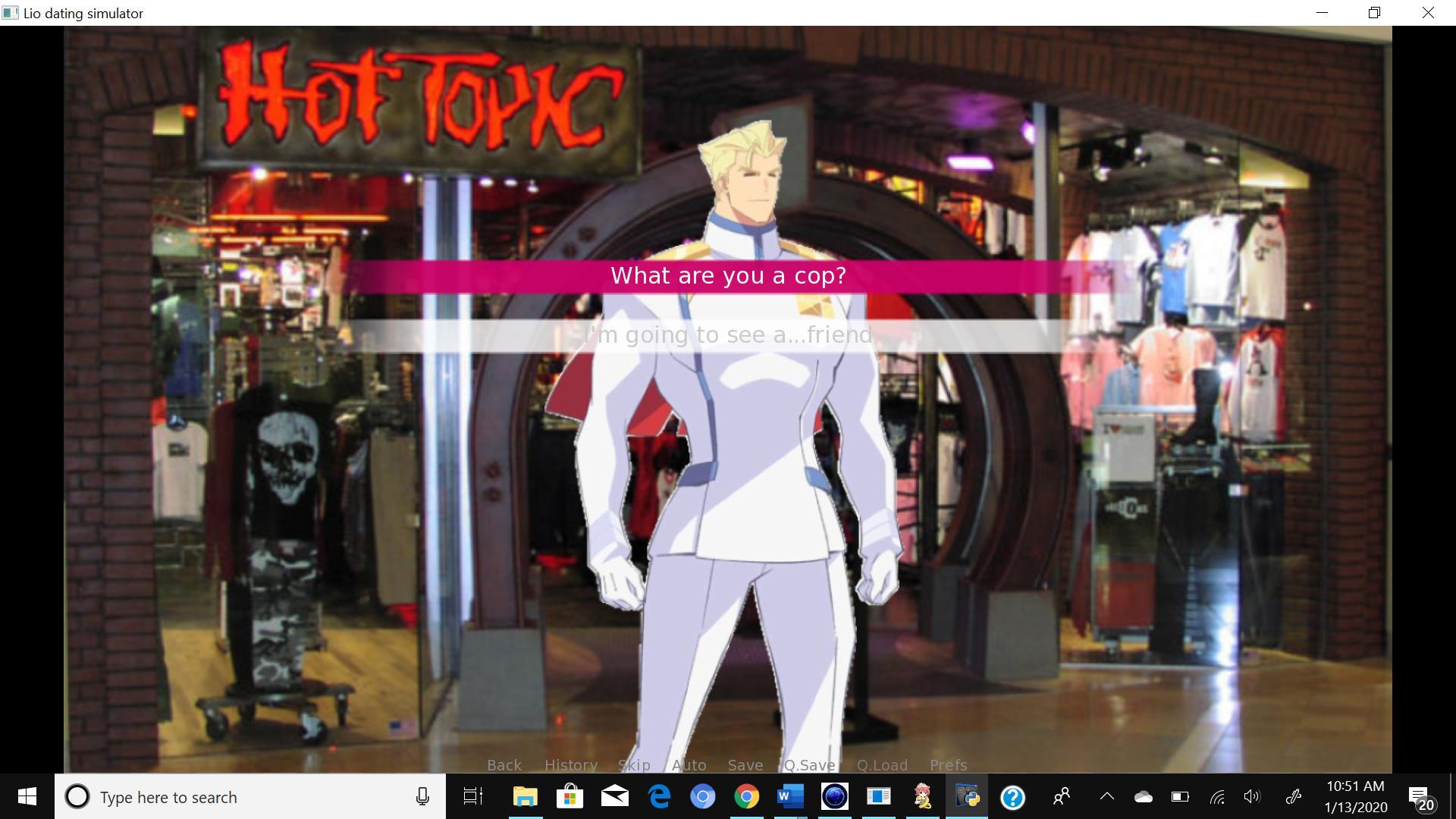Choose "I'm going to see a...friend" option
The image size is (1456, 819).
728,335
